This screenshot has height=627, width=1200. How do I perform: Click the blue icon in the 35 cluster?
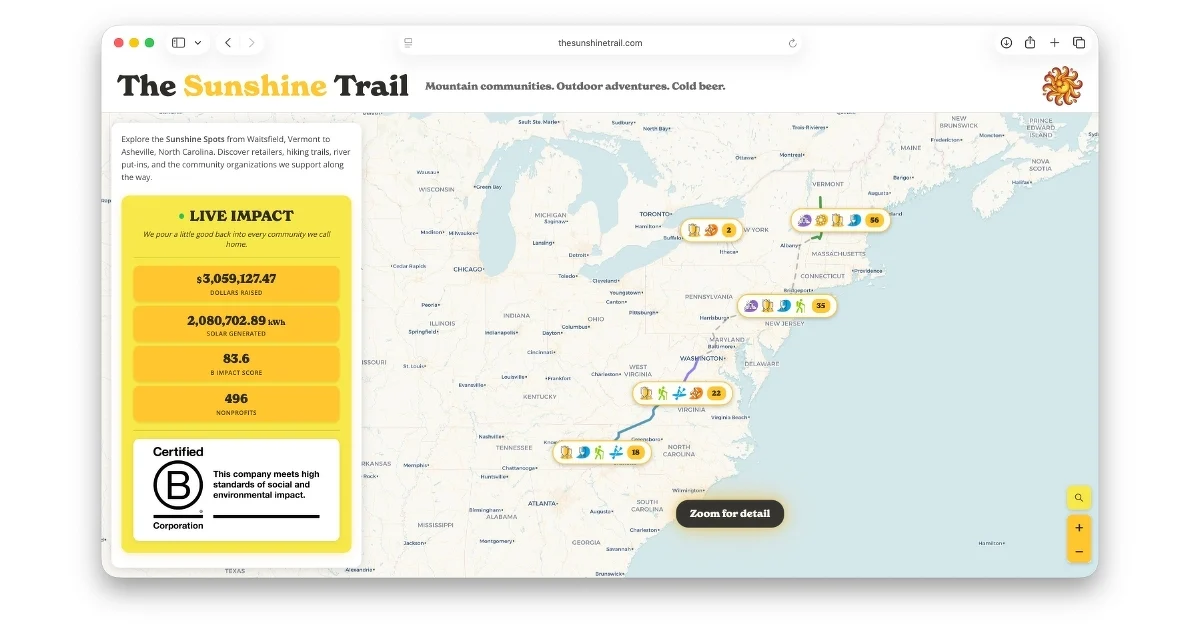(x=784, y=305)
